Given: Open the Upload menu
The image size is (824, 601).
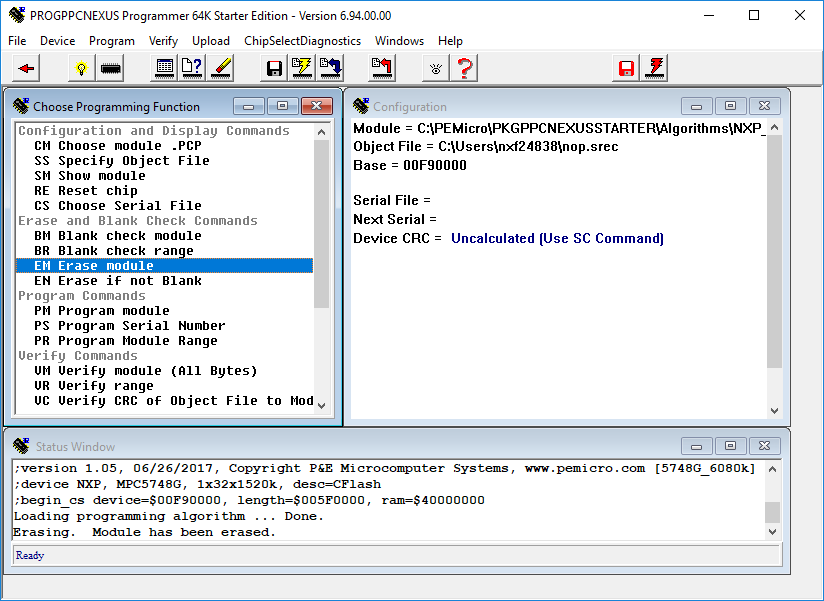Looking at the screenshot, I should click(x=211, y=41).
